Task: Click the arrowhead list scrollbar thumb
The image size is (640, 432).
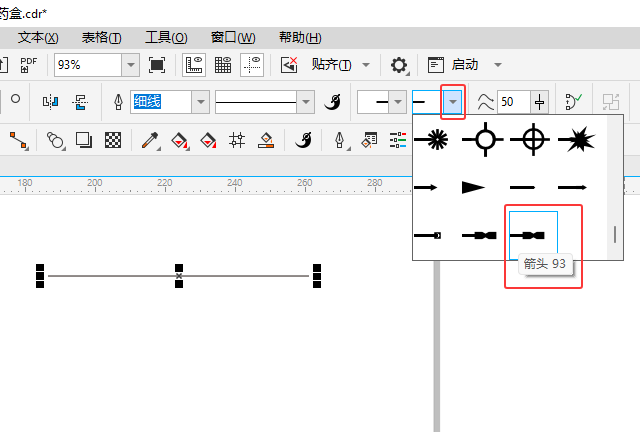Action: click(x=615, y=234)
